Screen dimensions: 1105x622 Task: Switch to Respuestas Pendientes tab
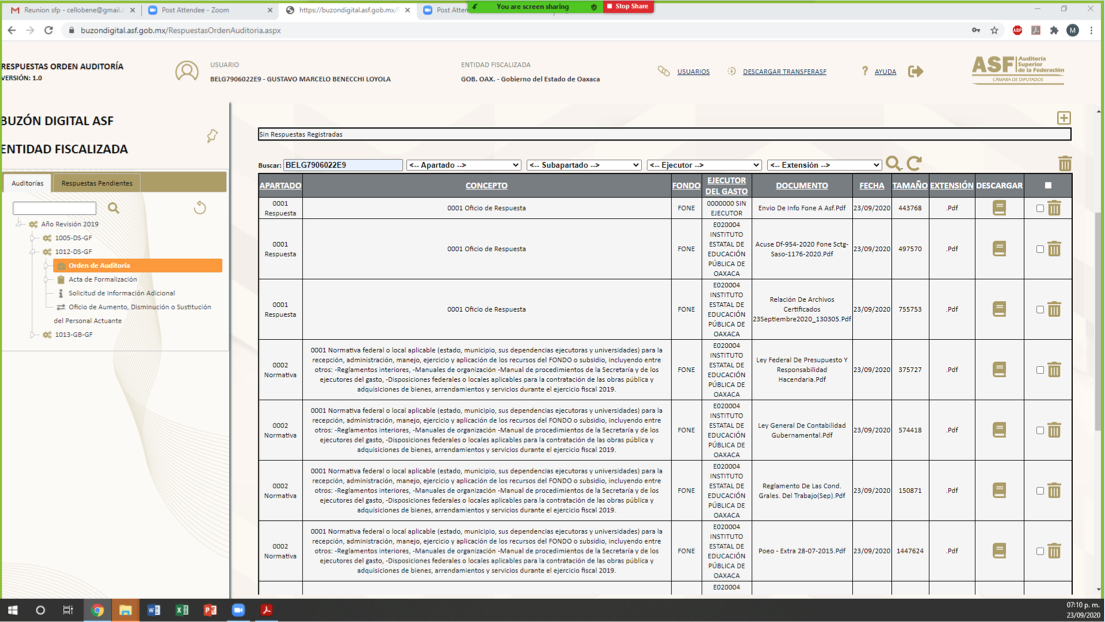tap(97, 183)
